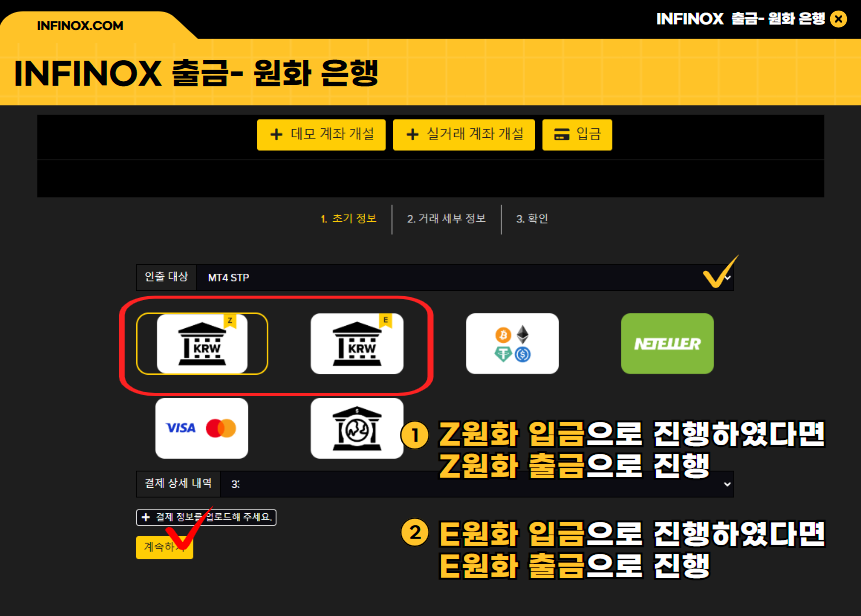Click the 결제 정보를 업로드해 주세요 upload button

pyautogui.click(x=206, y=517)
